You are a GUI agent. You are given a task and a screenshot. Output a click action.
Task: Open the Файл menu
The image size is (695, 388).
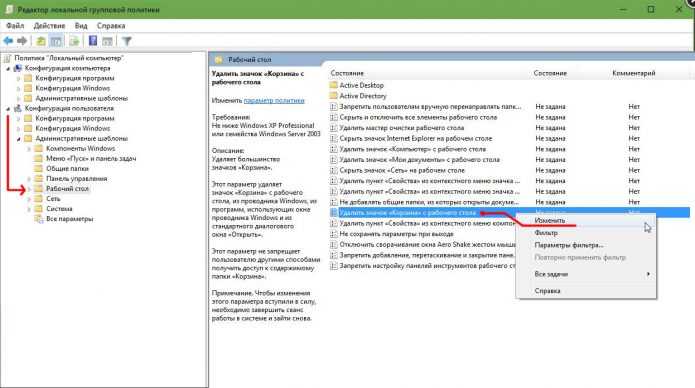pos(15,26)
